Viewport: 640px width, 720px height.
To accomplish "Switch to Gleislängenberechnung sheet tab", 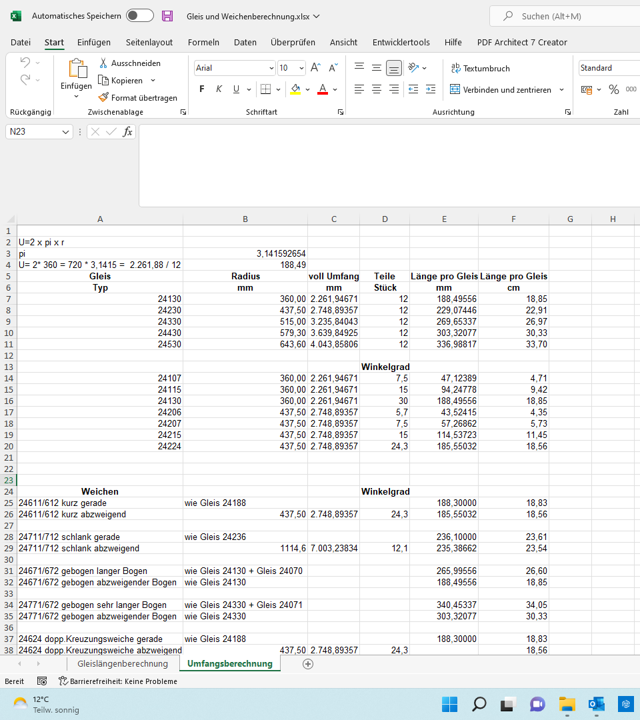I will click(x=123, y=664).
